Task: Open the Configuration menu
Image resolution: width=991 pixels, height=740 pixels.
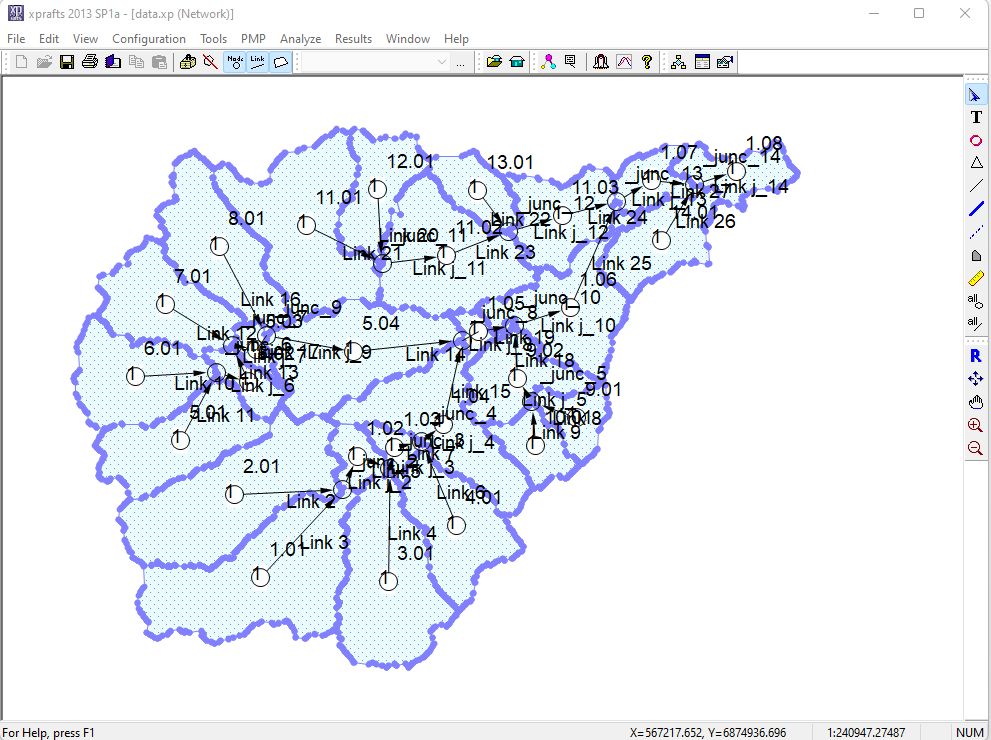Action: pos(149,39)
